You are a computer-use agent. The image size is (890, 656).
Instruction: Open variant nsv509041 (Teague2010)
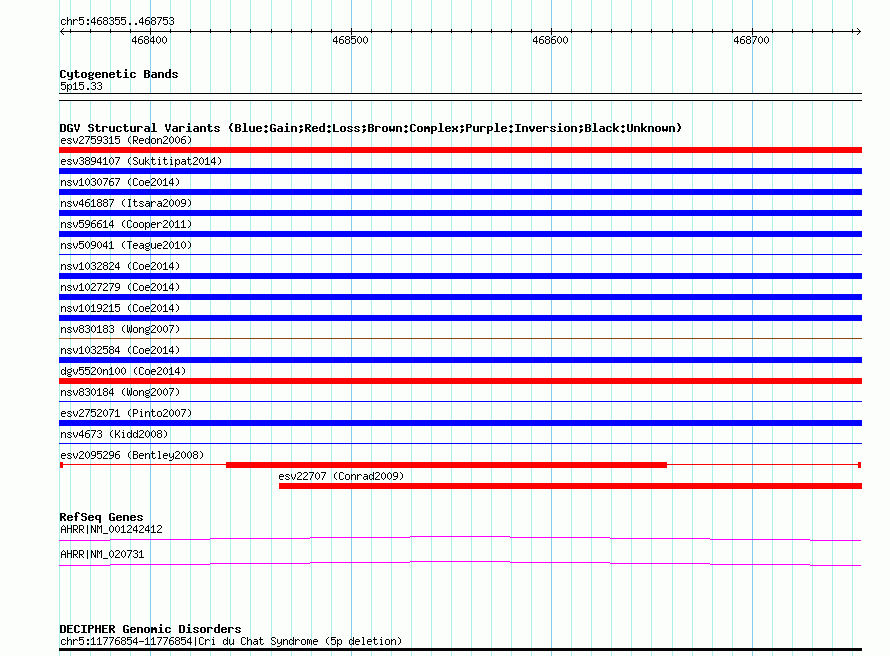pos(126,245)
